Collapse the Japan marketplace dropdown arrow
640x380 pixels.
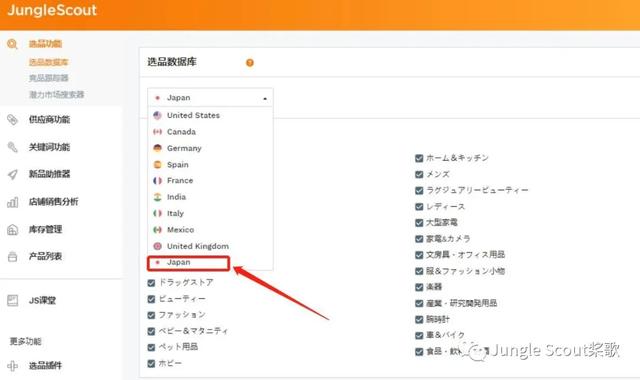coord(265,98)
